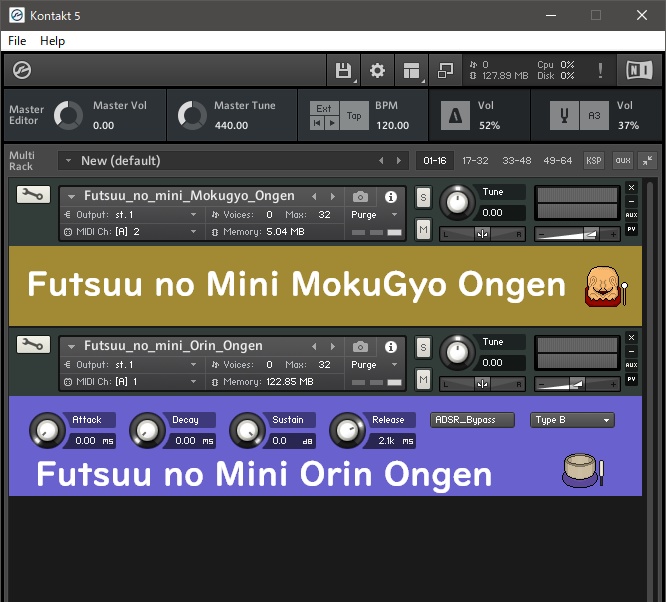The image size is (666, 602).
Task: Load next multi with right arrow
Action: [398, 161]
